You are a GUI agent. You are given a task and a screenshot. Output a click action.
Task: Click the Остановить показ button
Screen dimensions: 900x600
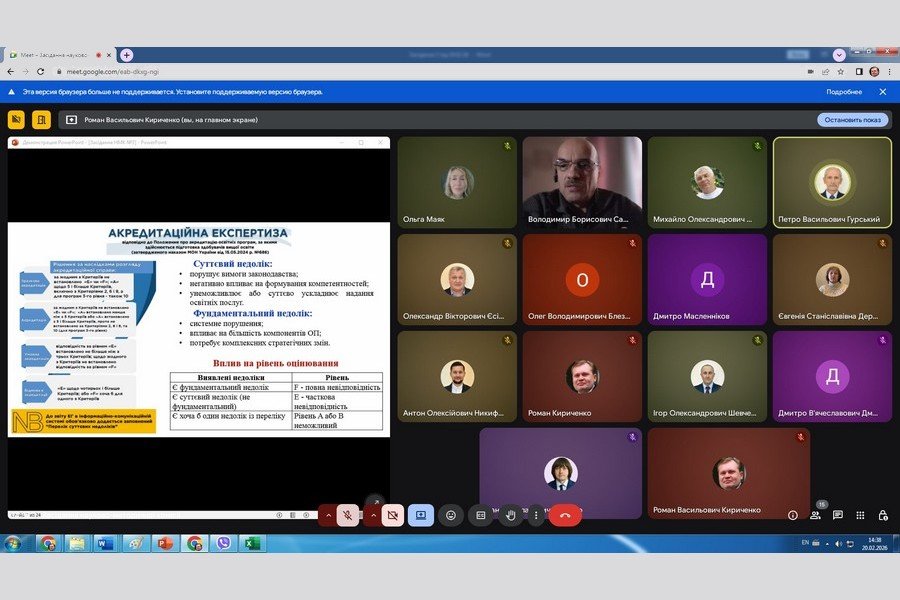(852, 120)
